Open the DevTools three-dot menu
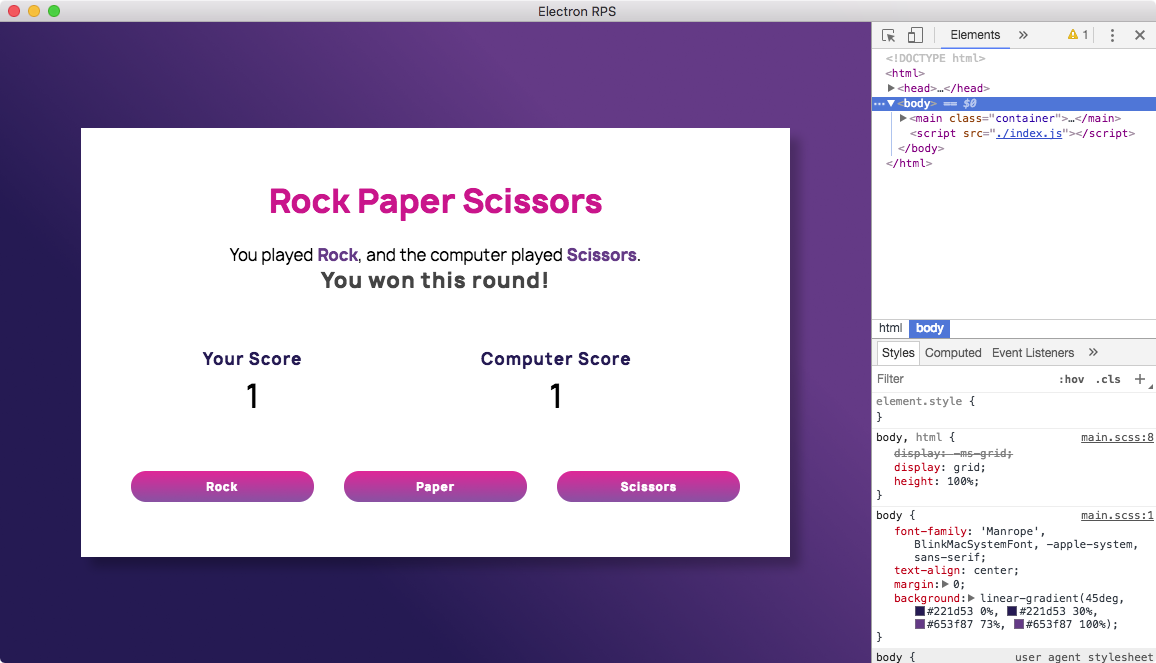The height and width of the screenshot is (663, 1156). coord(1113,35)
